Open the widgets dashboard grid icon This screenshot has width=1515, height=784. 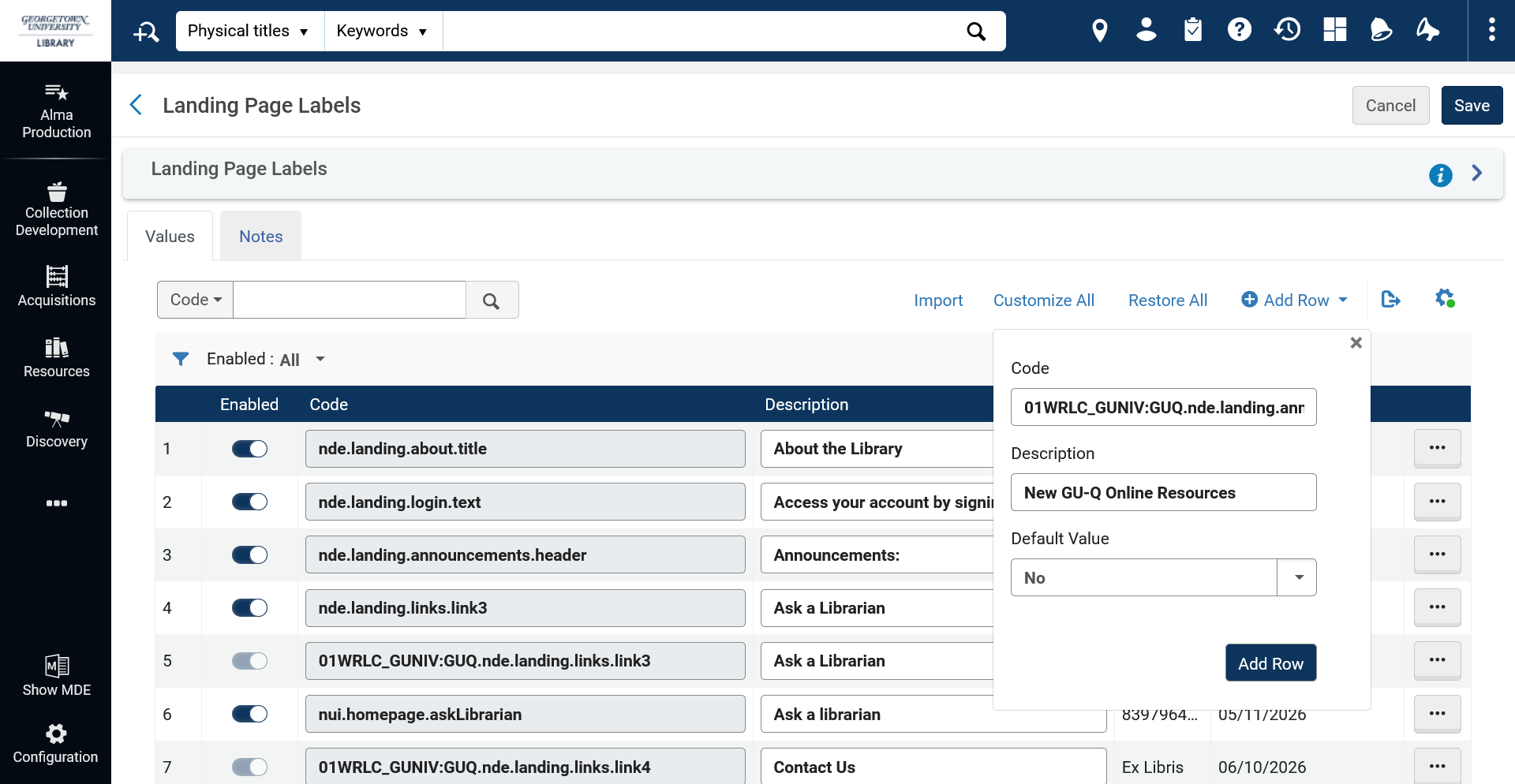click(x=1334, y=31)
